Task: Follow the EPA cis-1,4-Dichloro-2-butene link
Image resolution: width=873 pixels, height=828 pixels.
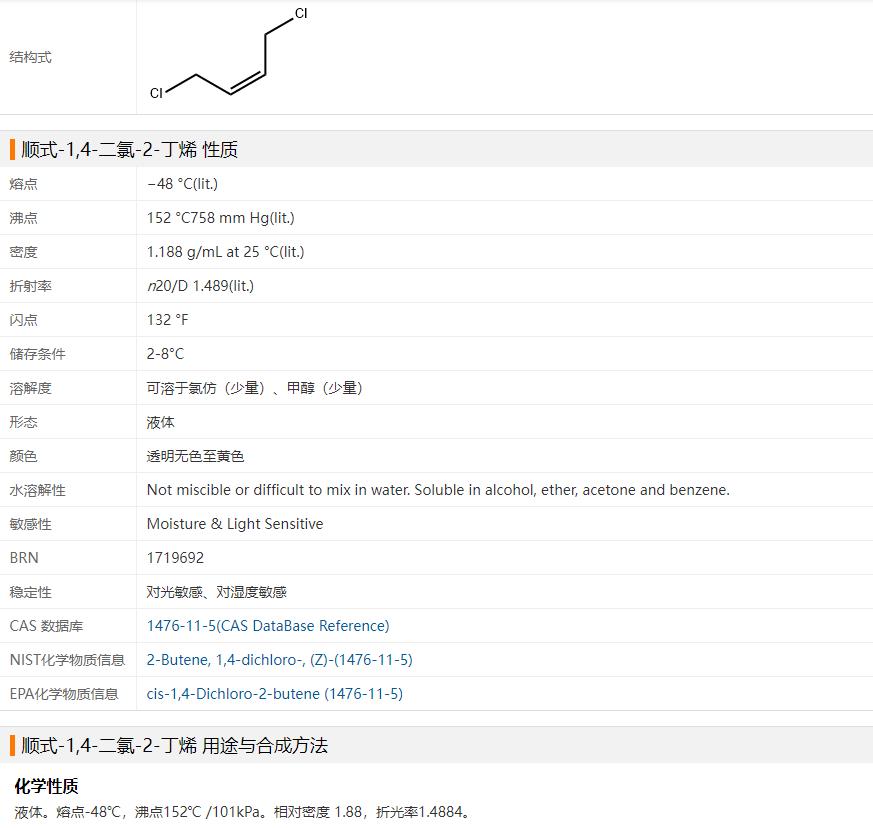Action: click(x=274, y=694)
